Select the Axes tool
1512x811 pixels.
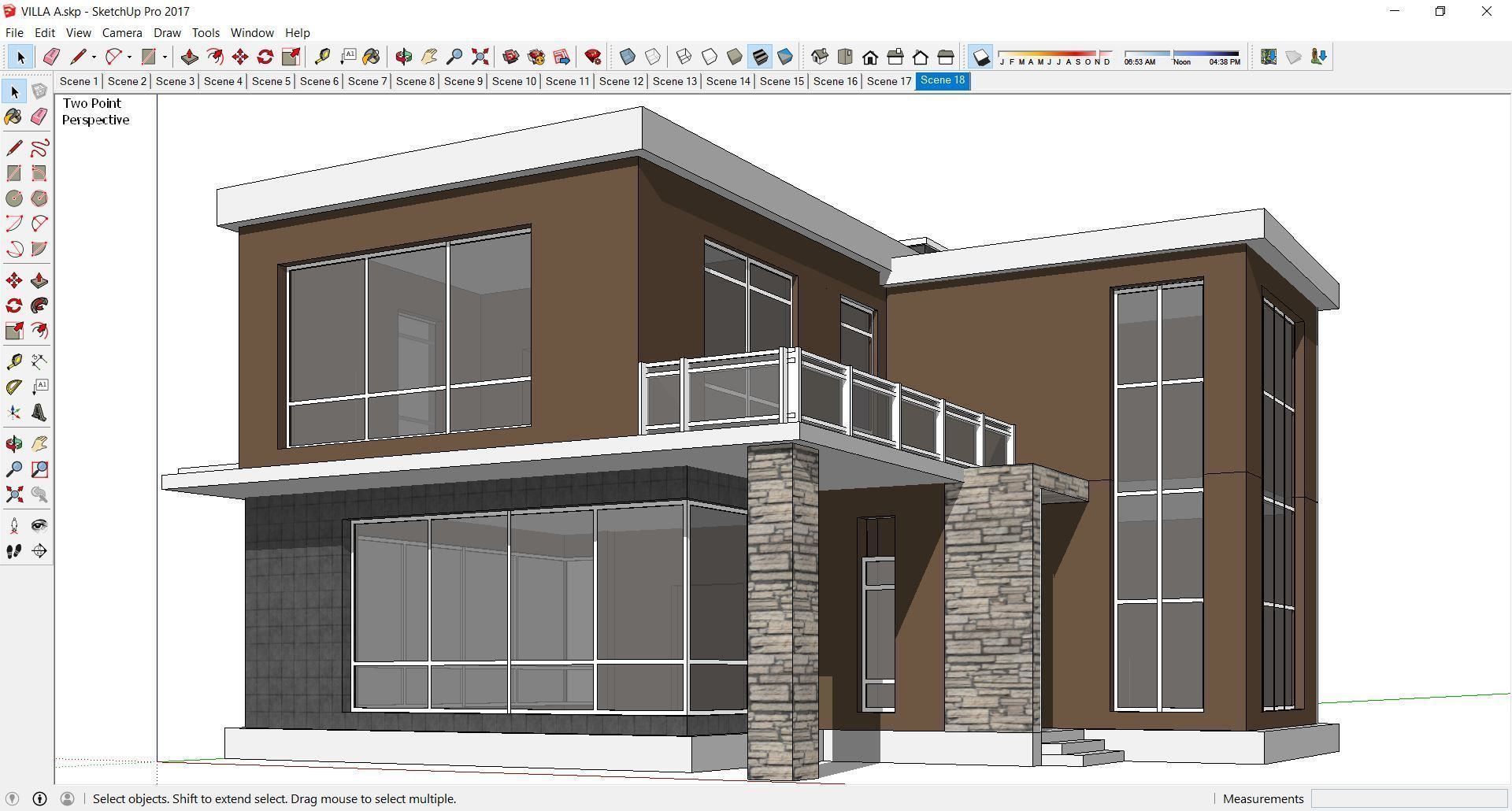[14, 413]
